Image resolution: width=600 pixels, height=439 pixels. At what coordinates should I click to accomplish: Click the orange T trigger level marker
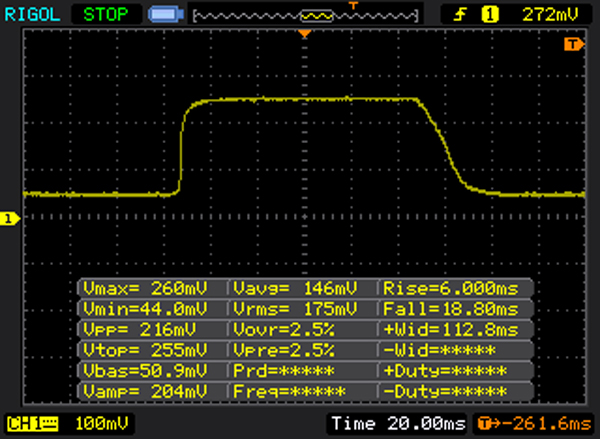574,44
